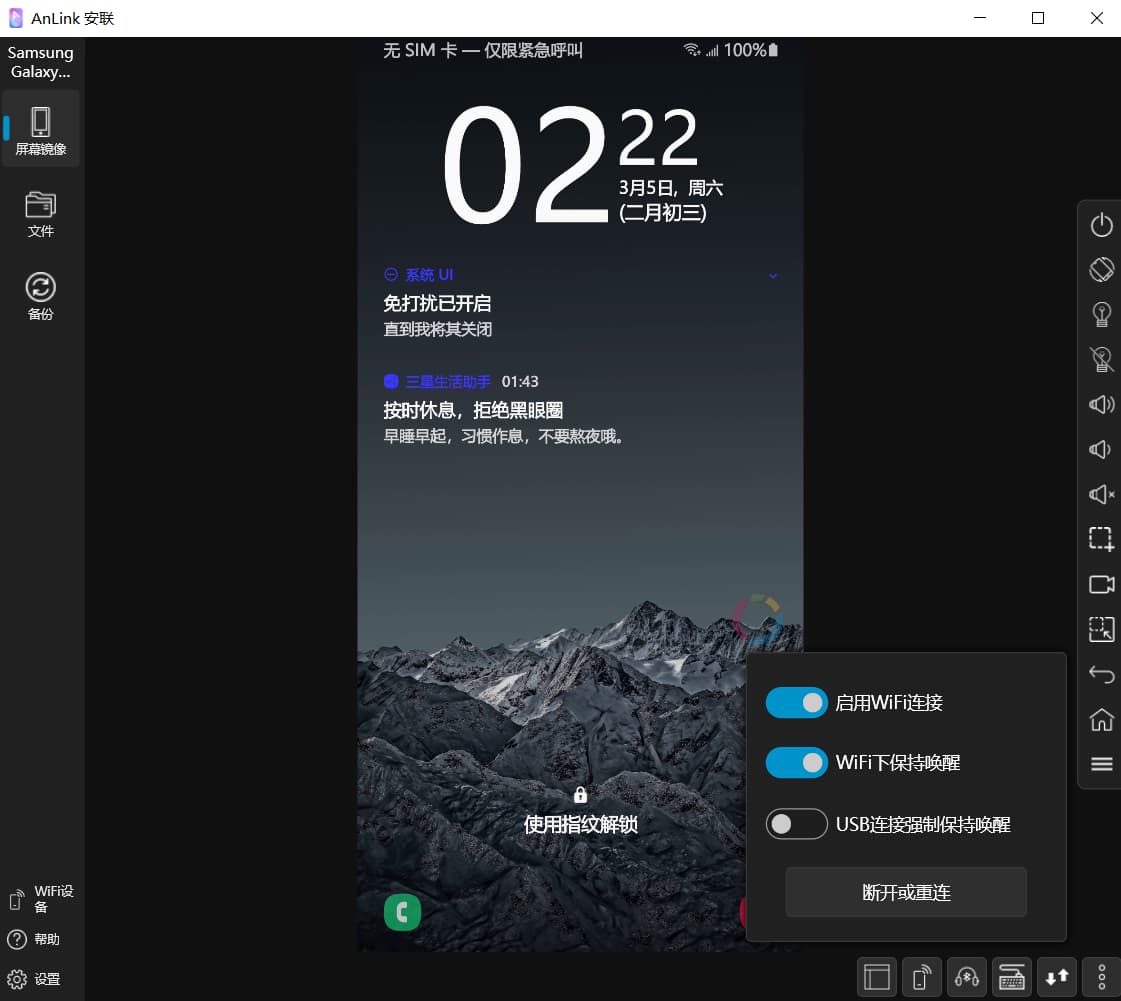Take a screenshot with dashed-square plus icon
The image size is (1121, 1001).
click(x=1101, y=539)
